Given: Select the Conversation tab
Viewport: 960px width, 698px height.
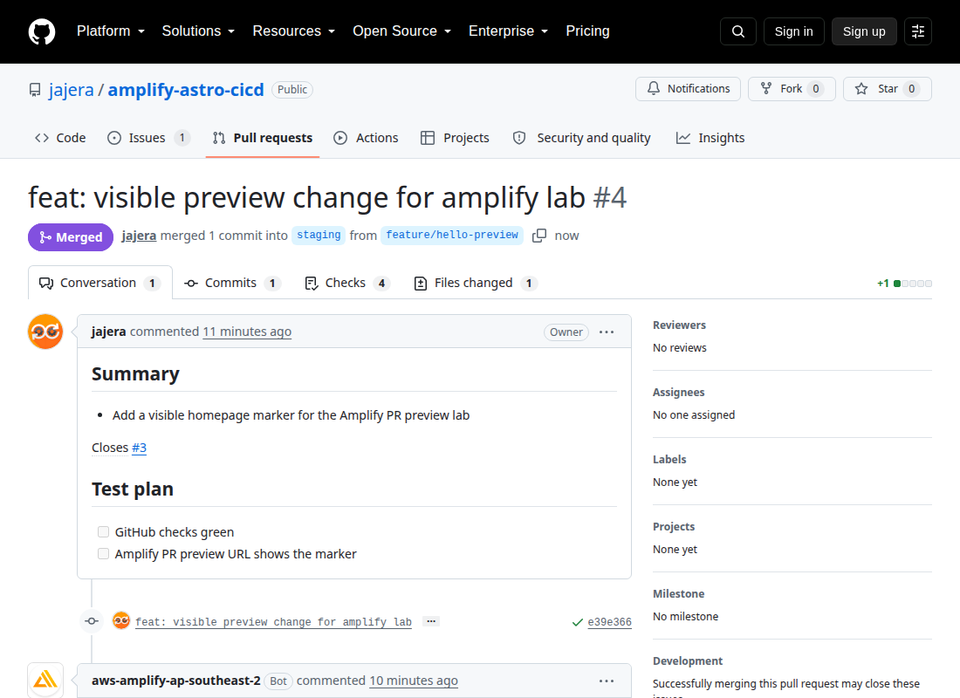Looking at the screenshot, I should [x=100, y=283].
